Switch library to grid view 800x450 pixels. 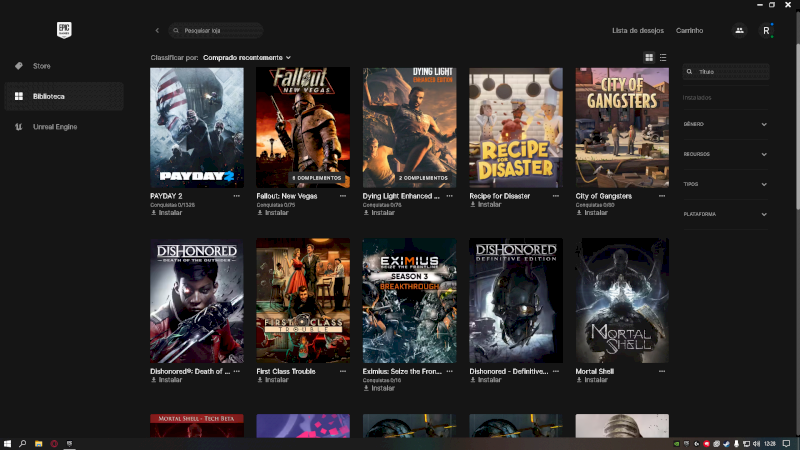(649, 58)
